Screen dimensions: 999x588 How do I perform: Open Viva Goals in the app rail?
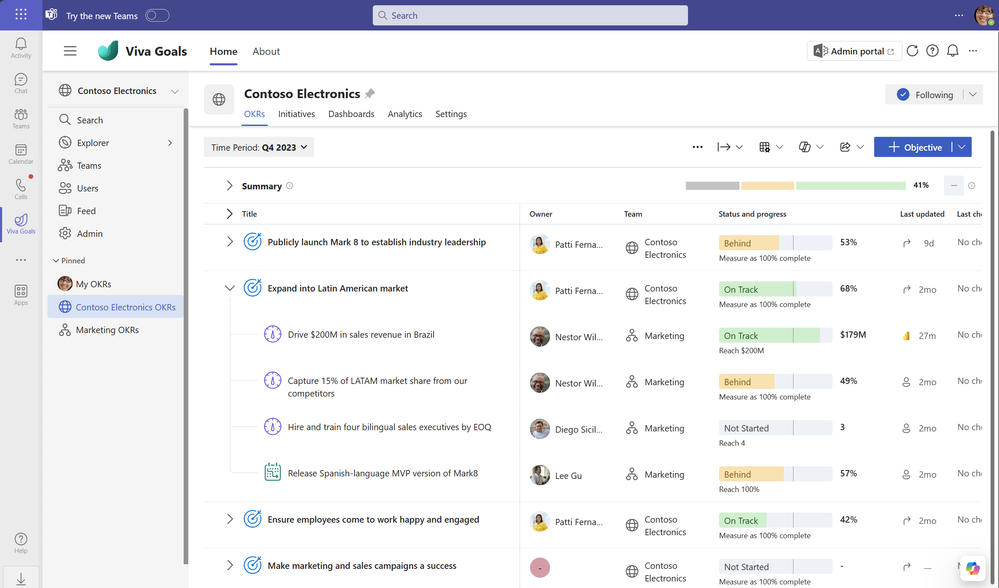20,224
